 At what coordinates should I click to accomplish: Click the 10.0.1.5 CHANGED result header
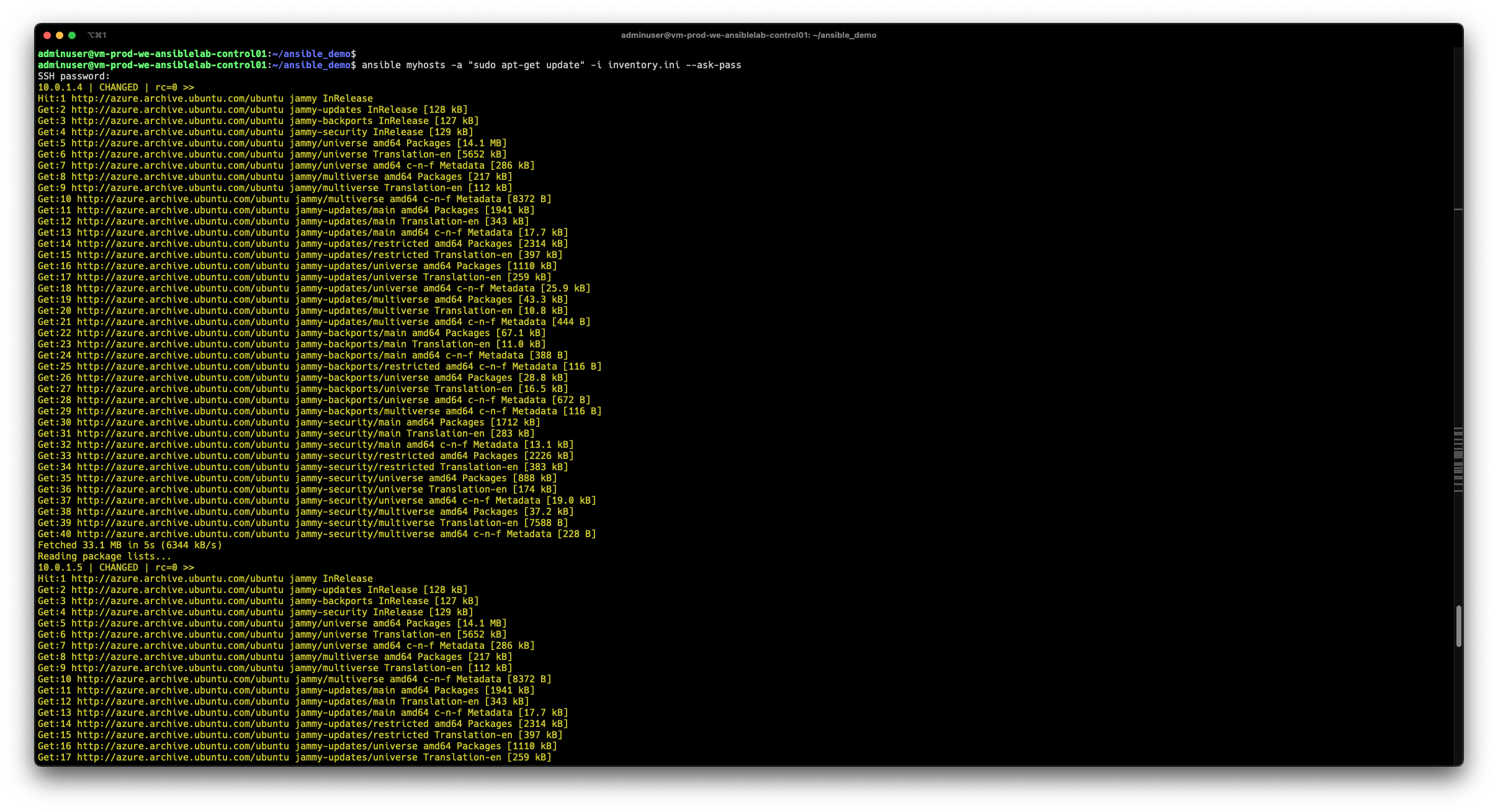pos(115,568)
